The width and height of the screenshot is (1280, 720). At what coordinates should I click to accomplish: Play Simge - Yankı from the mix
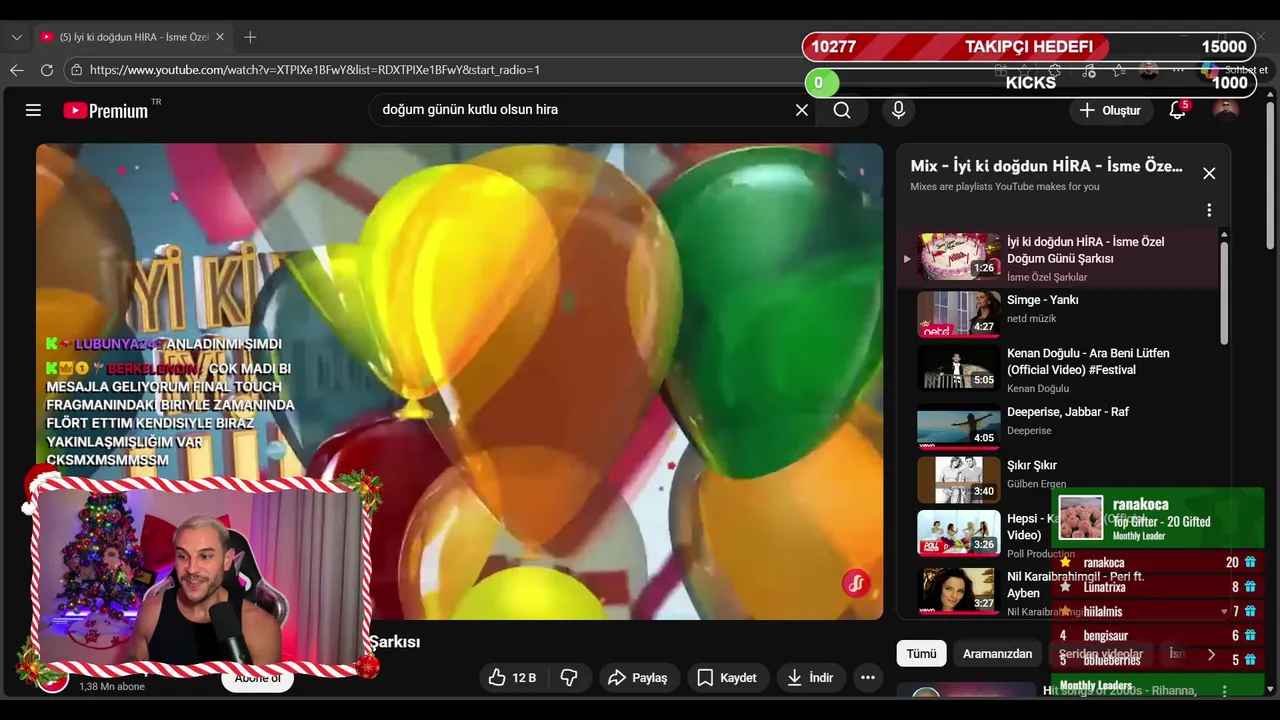click(x=1060, y=313)
